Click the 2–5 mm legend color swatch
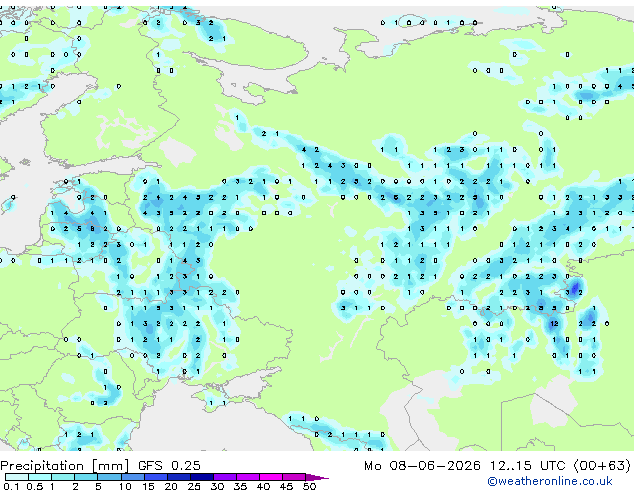The image size is (634, 490). pos(86,477)
